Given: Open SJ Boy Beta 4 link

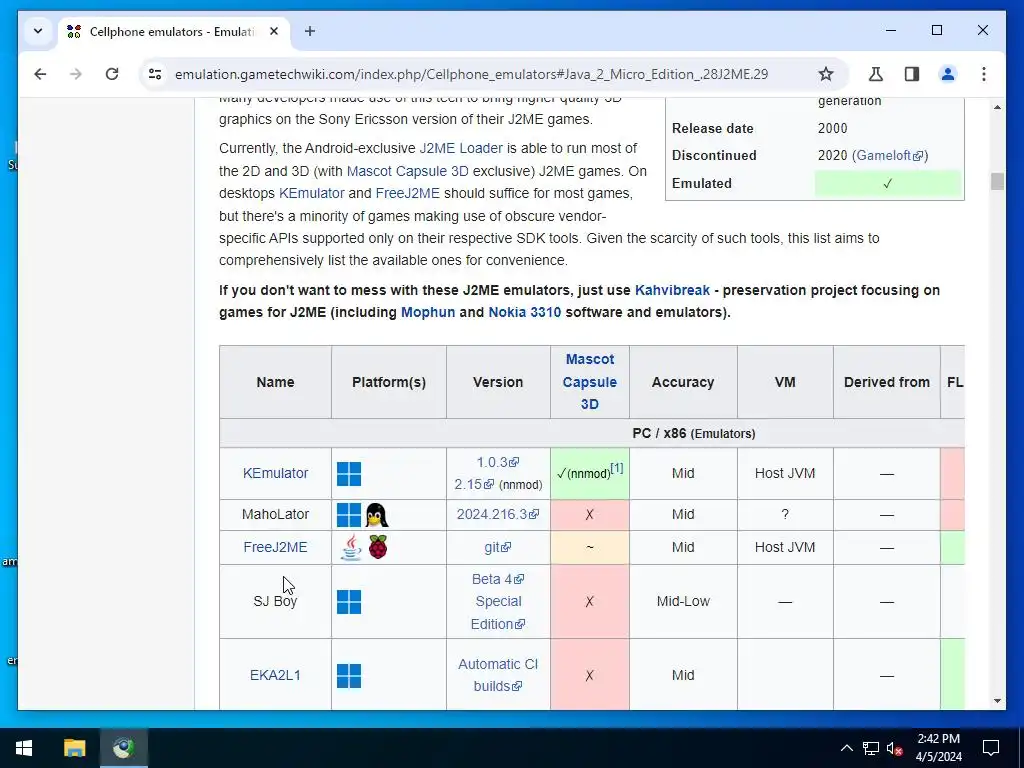Looking at the screenshot, I should [498, 579].
